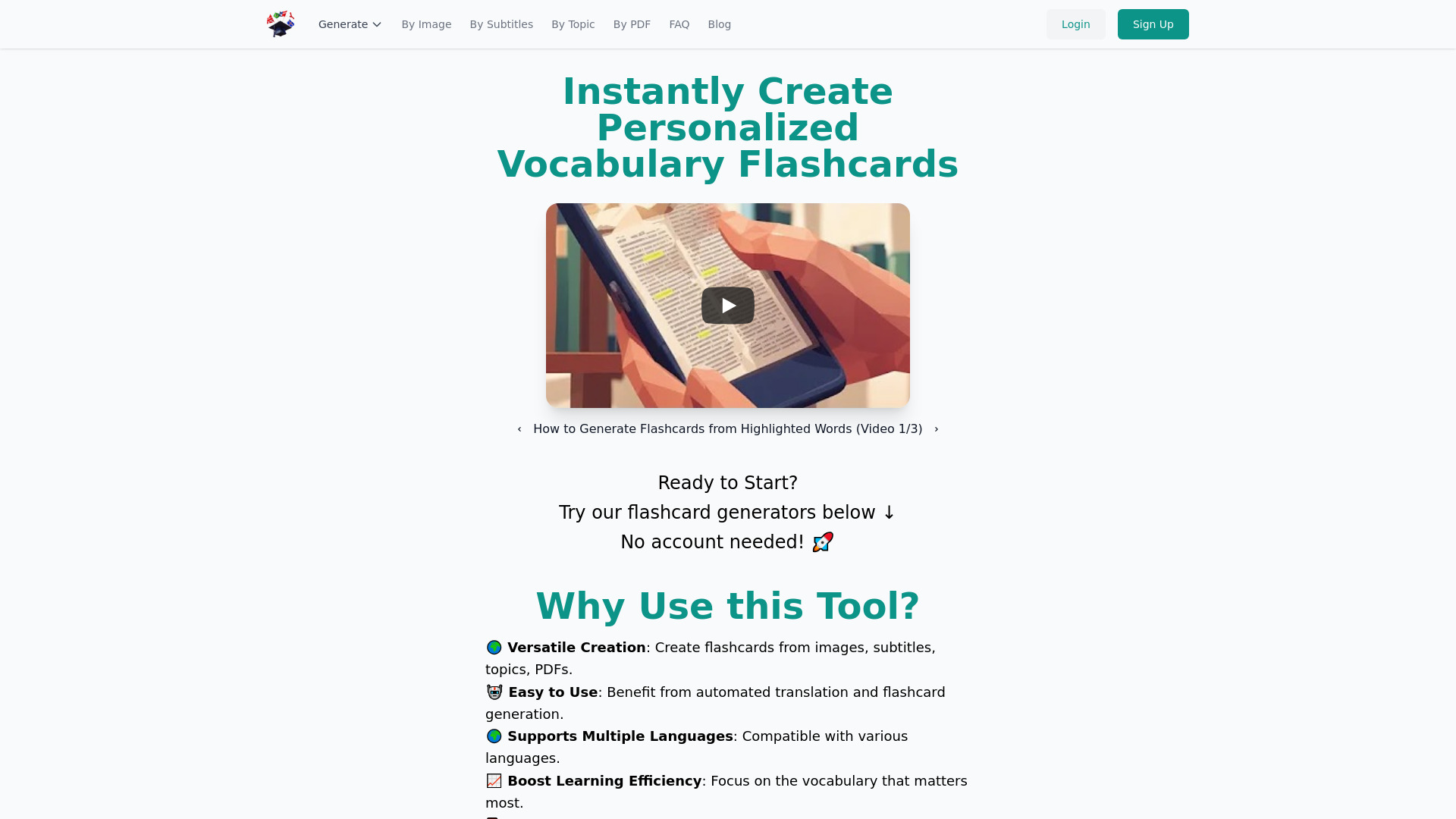Click the globe emoji for Multiple Languages
Image resolution: width=1456 pixels, height=819 pixels.
(x=493, y=735)
